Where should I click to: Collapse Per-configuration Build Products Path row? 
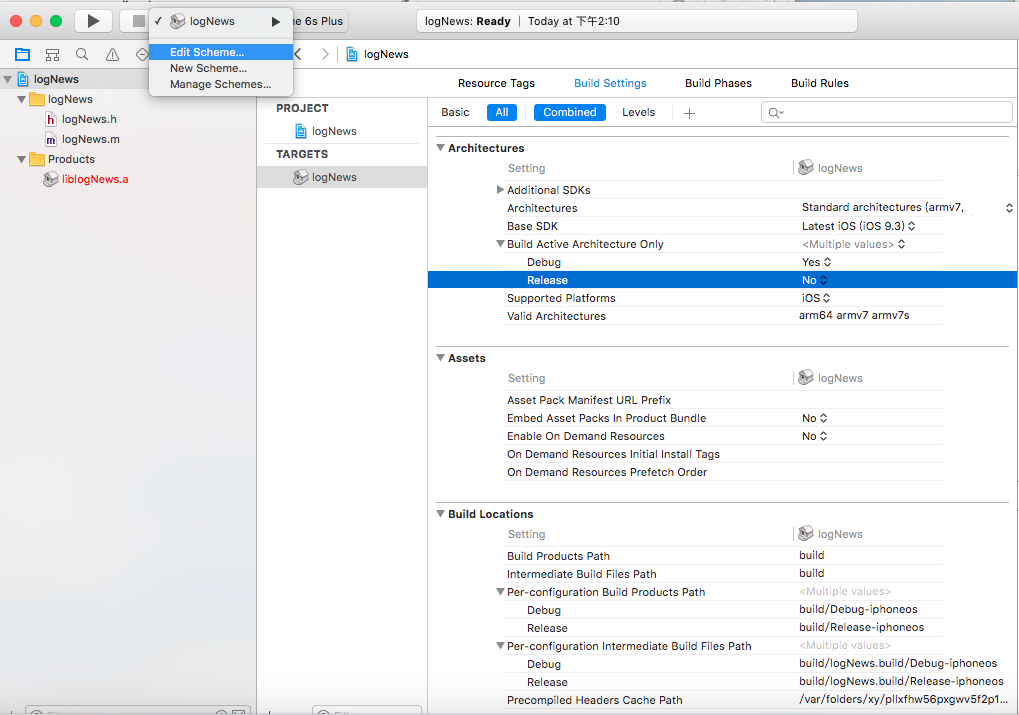(x=500, y=592)
